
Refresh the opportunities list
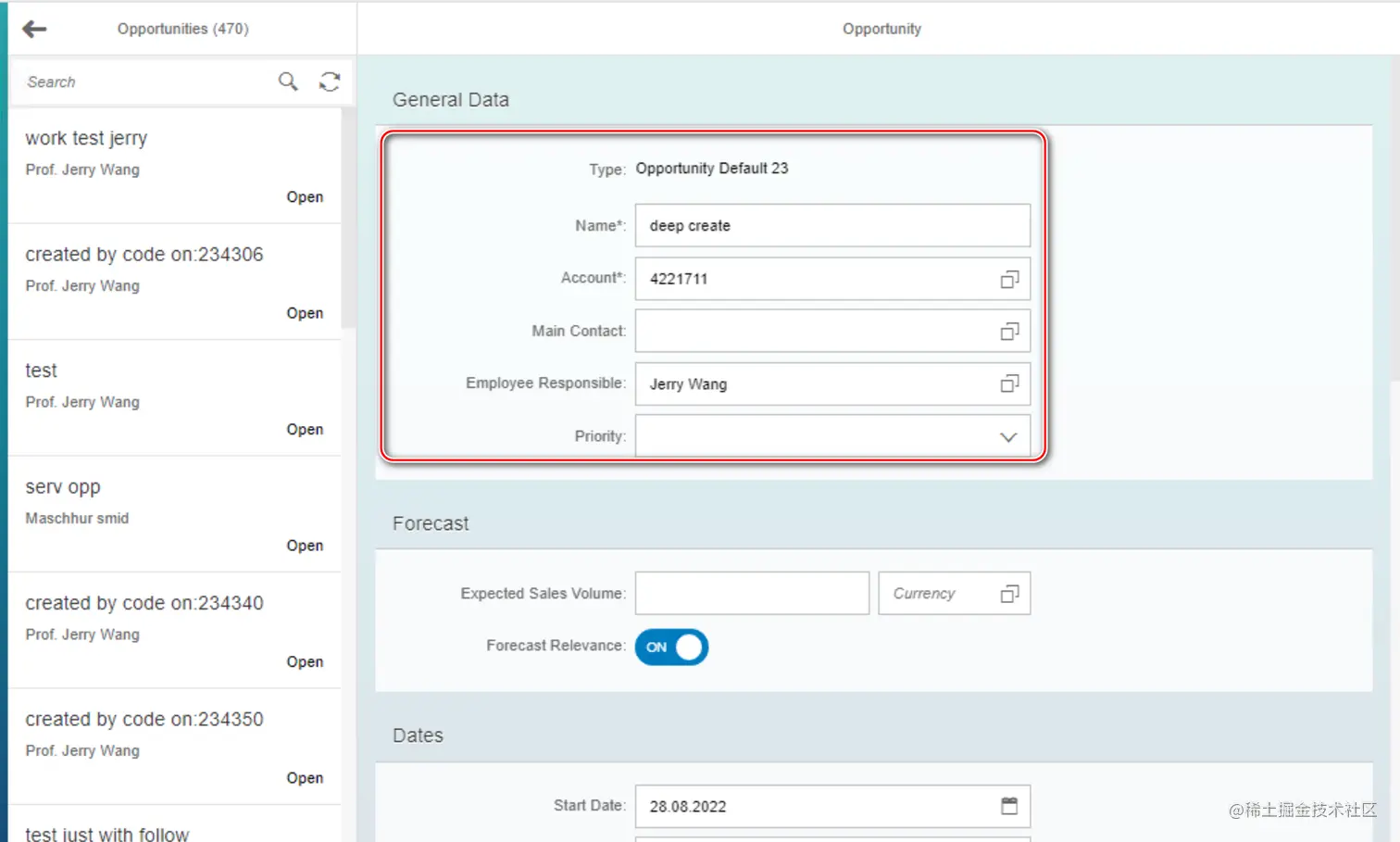pos(330,82)
